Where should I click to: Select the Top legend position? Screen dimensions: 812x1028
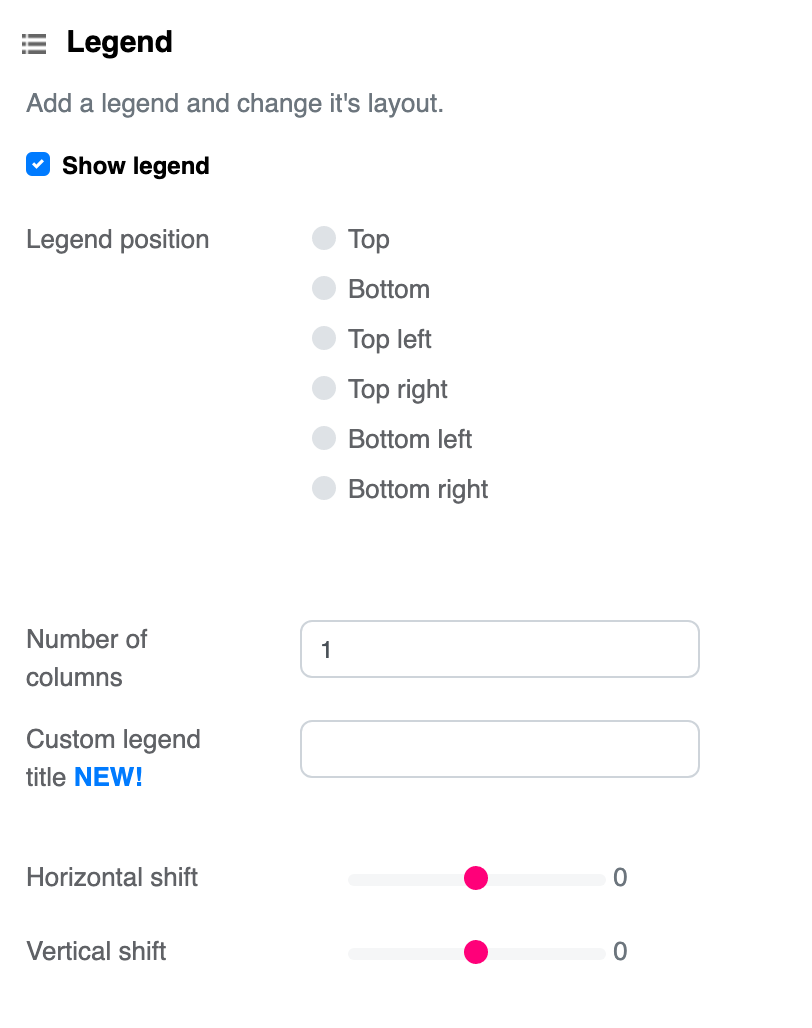[324, 239]
